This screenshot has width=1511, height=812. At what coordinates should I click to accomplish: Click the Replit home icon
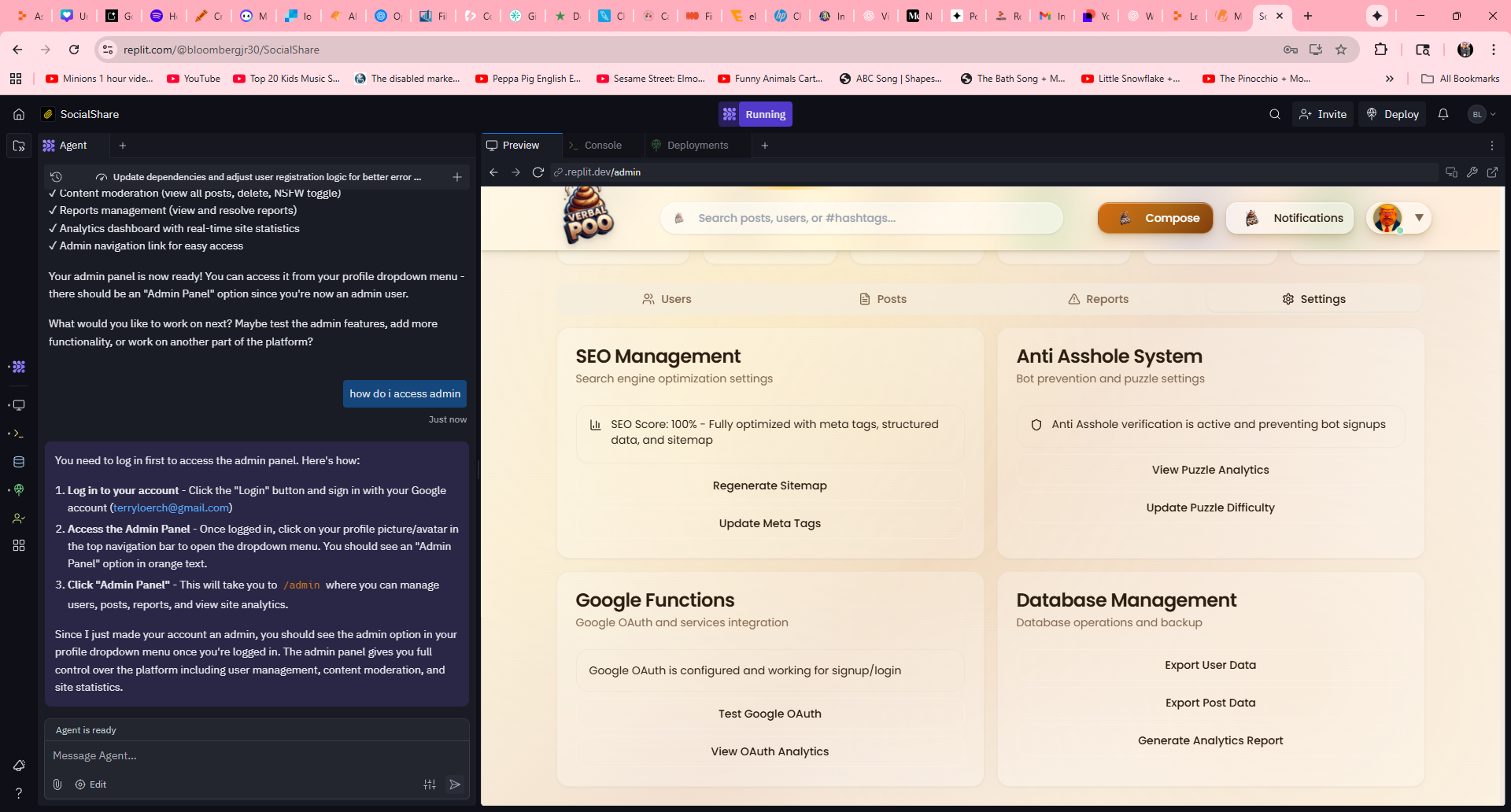[x=19, y=114]
